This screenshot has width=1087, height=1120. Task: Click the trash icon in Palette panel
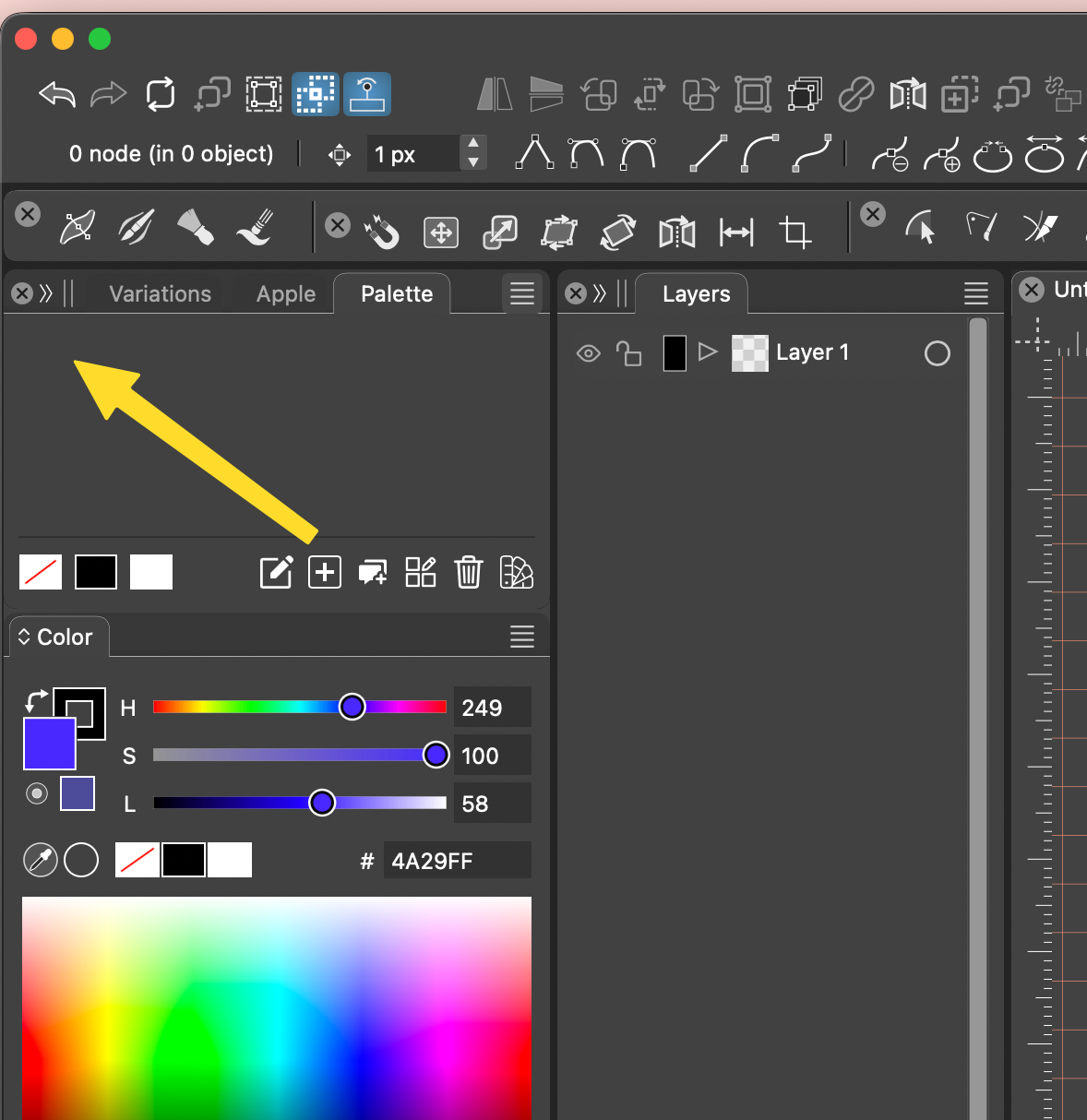point(469,572)
